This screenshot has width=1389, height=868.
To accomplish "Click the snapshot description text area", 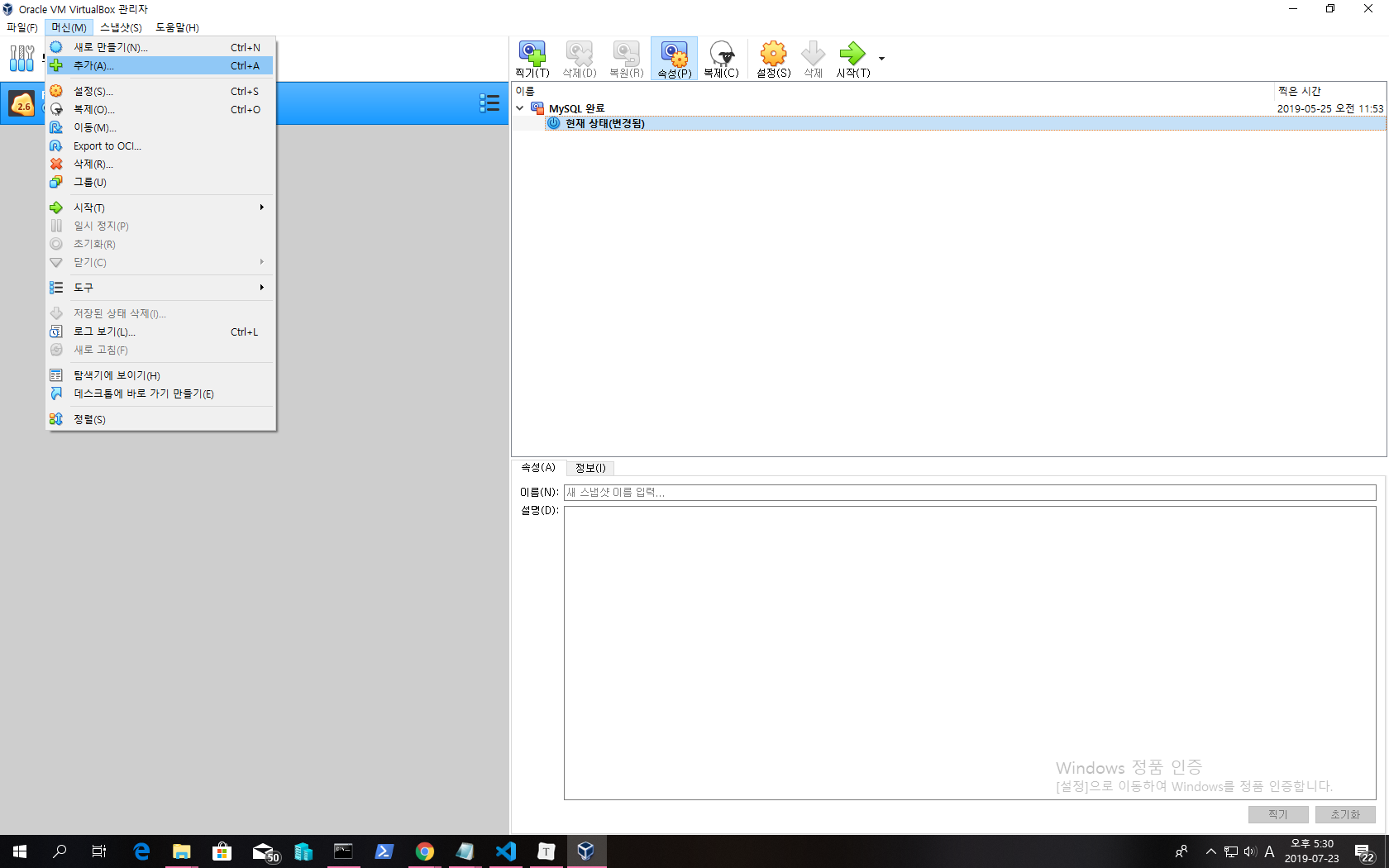I will tap(970, 653).
